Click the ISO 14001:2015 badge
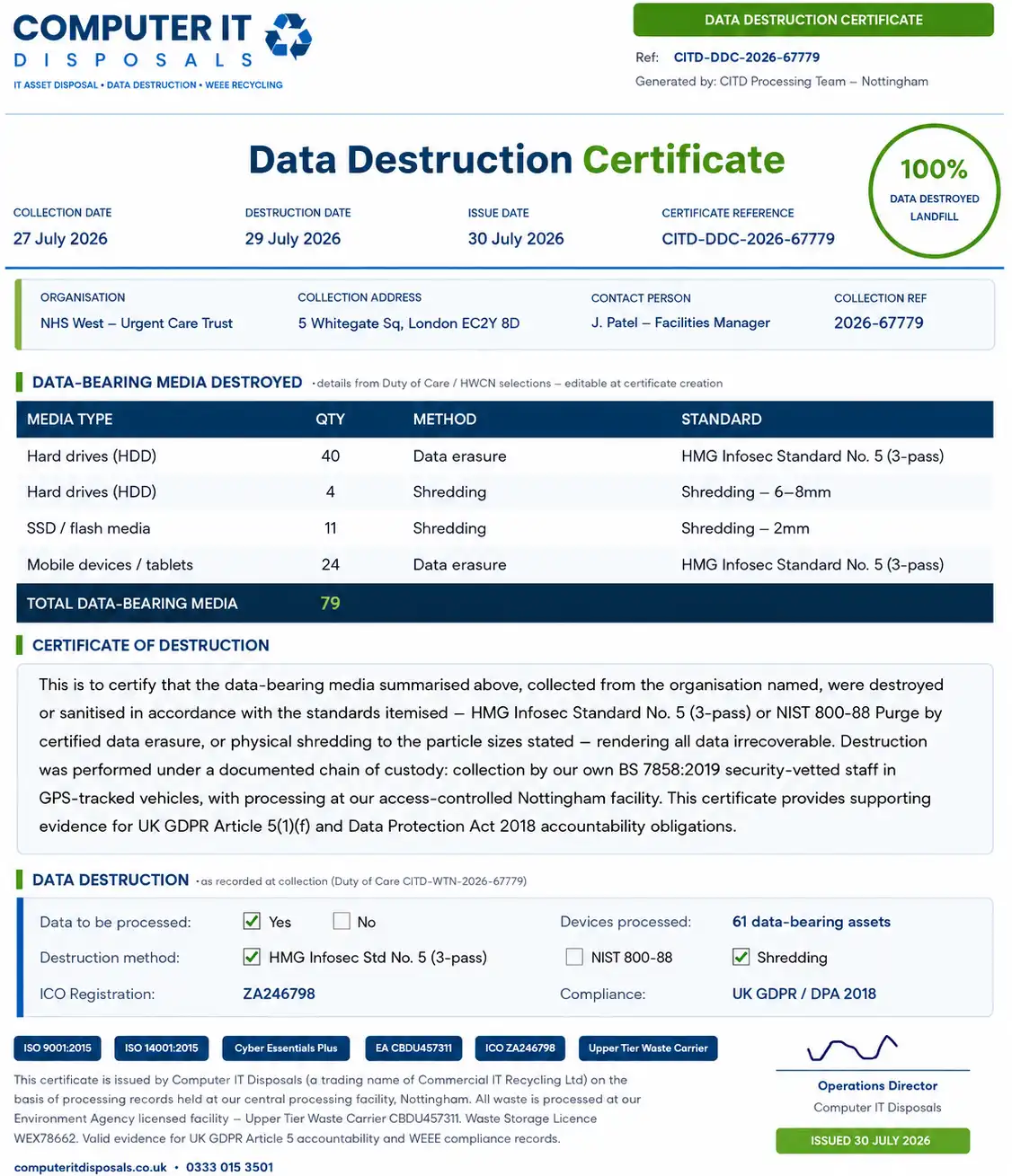The width and height of the screenshot is (1012, 1176). click(162, 1048)
